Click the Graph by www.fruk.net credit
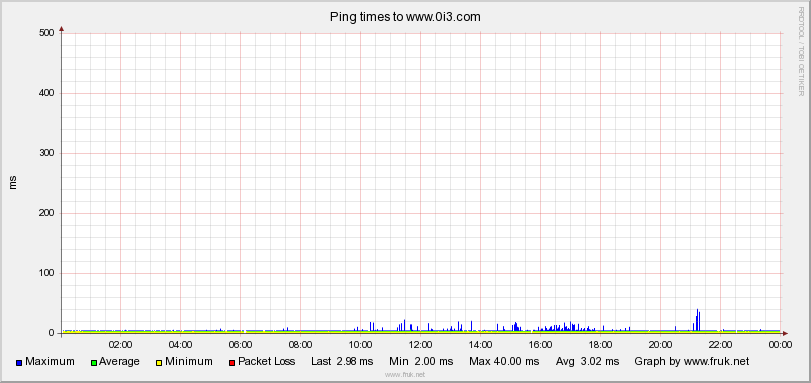This screenshot has height=383, width=811. tap(692, 361)
